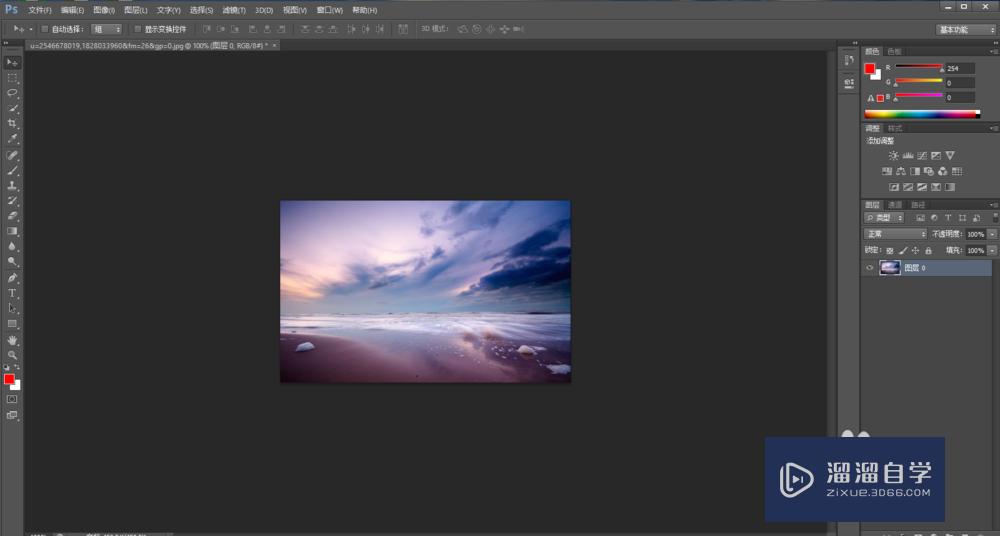Viewport: 1000px width, 536px height.
Task: Select the Hand tool
Action: point(13,340)
